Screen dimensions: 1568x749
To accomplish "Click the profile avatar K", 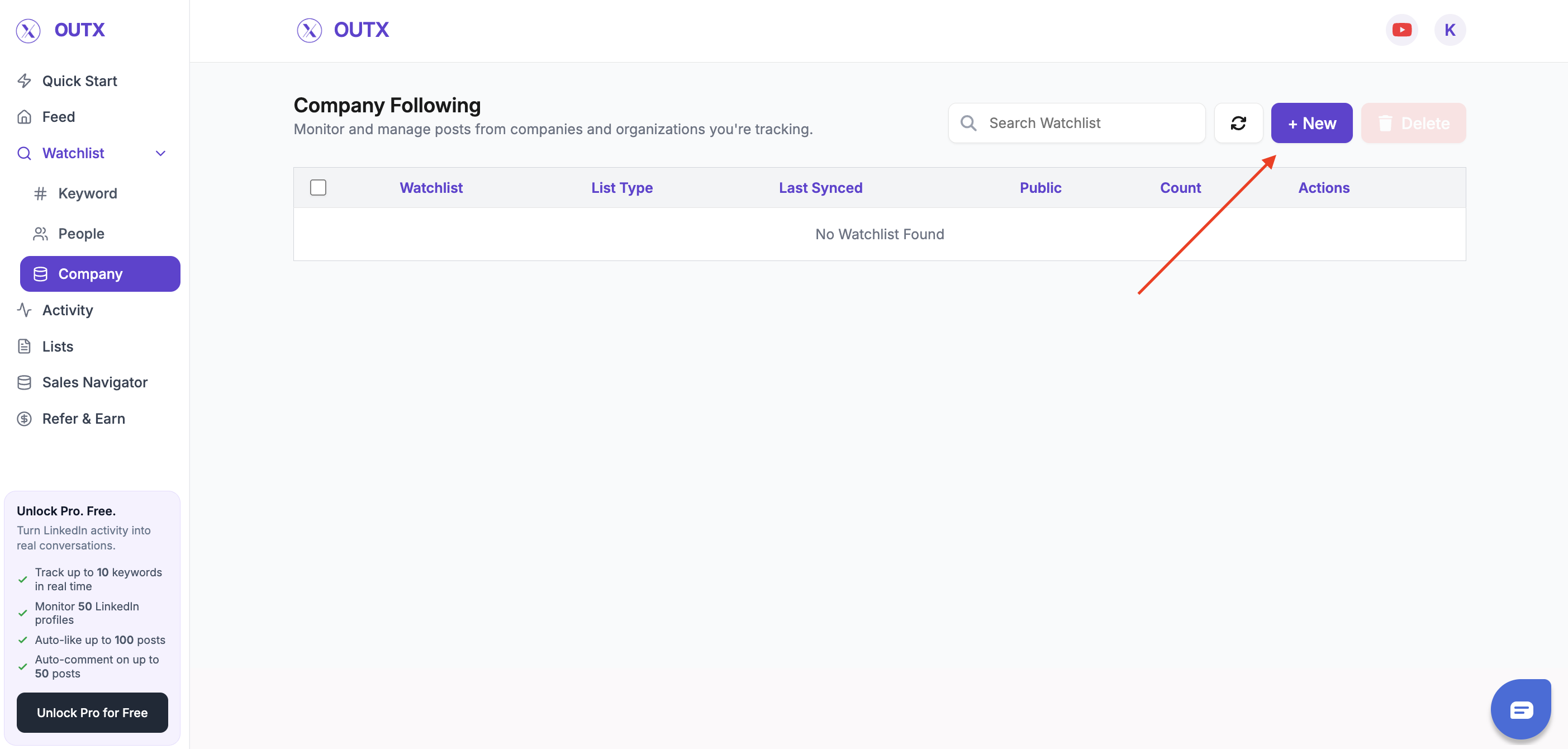I will 1450,29.
